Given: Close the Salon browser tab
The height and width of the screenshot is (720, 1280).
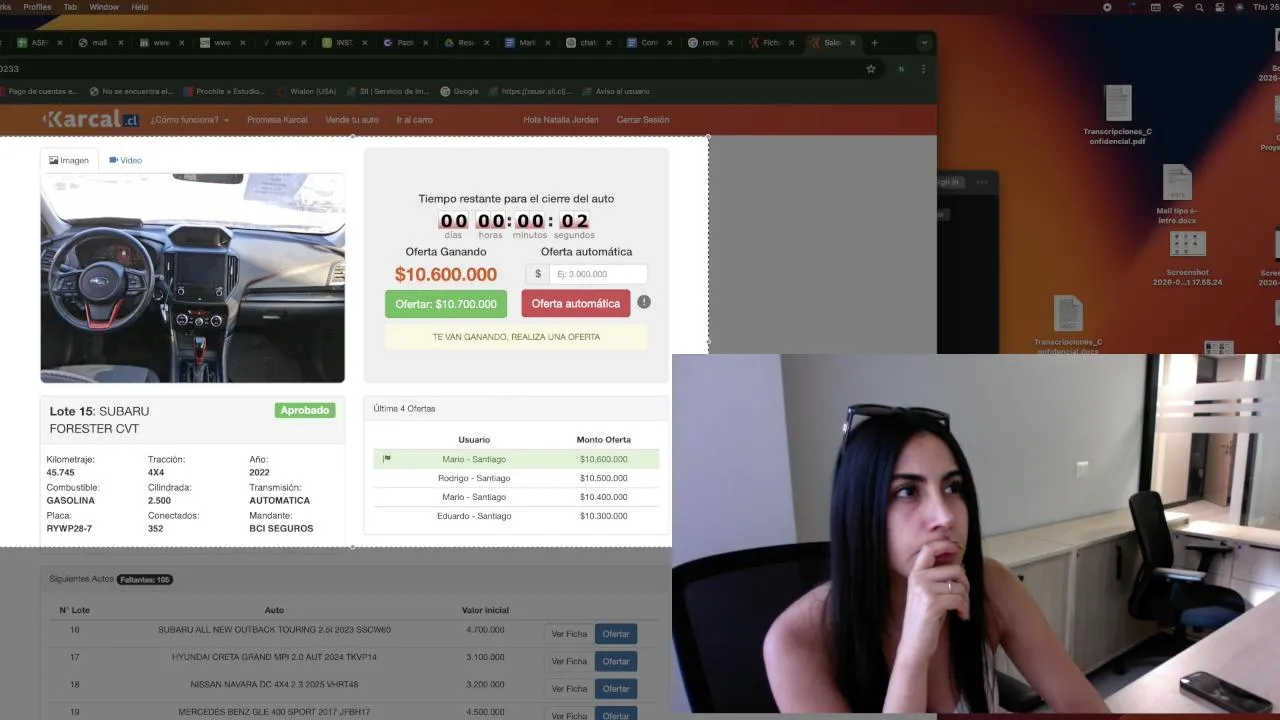Looking at the screenshot, I should coord(853,43).
